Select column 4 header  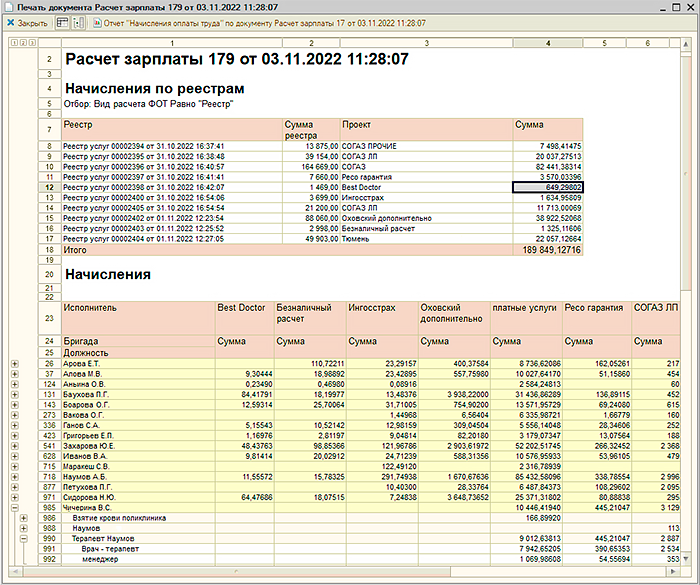(547, 43)
